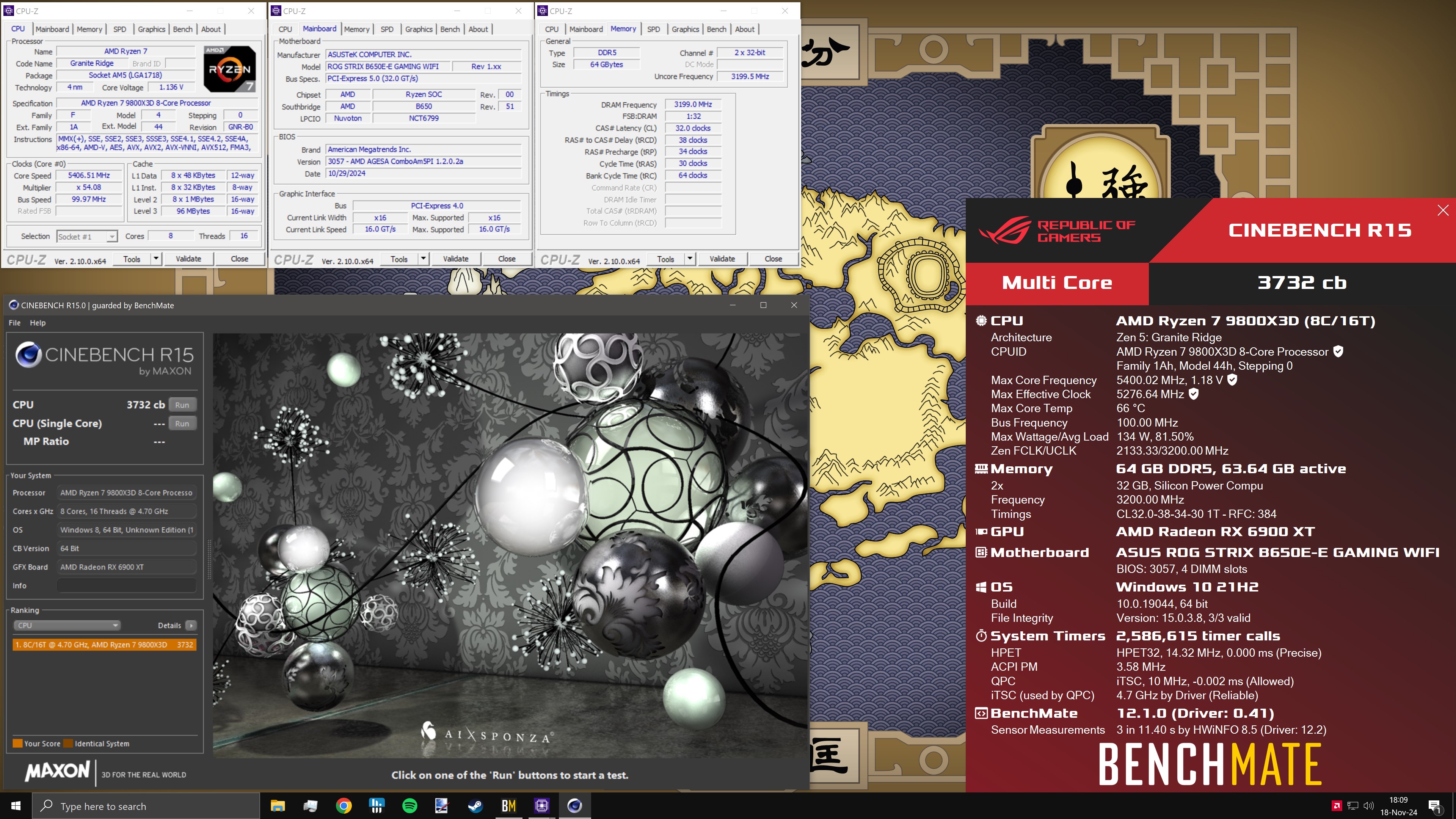Image resolution: width=1456 pixels, height=819 pixels.
Task: Open AMD Software tray icon
Action: coord(1336,806)
